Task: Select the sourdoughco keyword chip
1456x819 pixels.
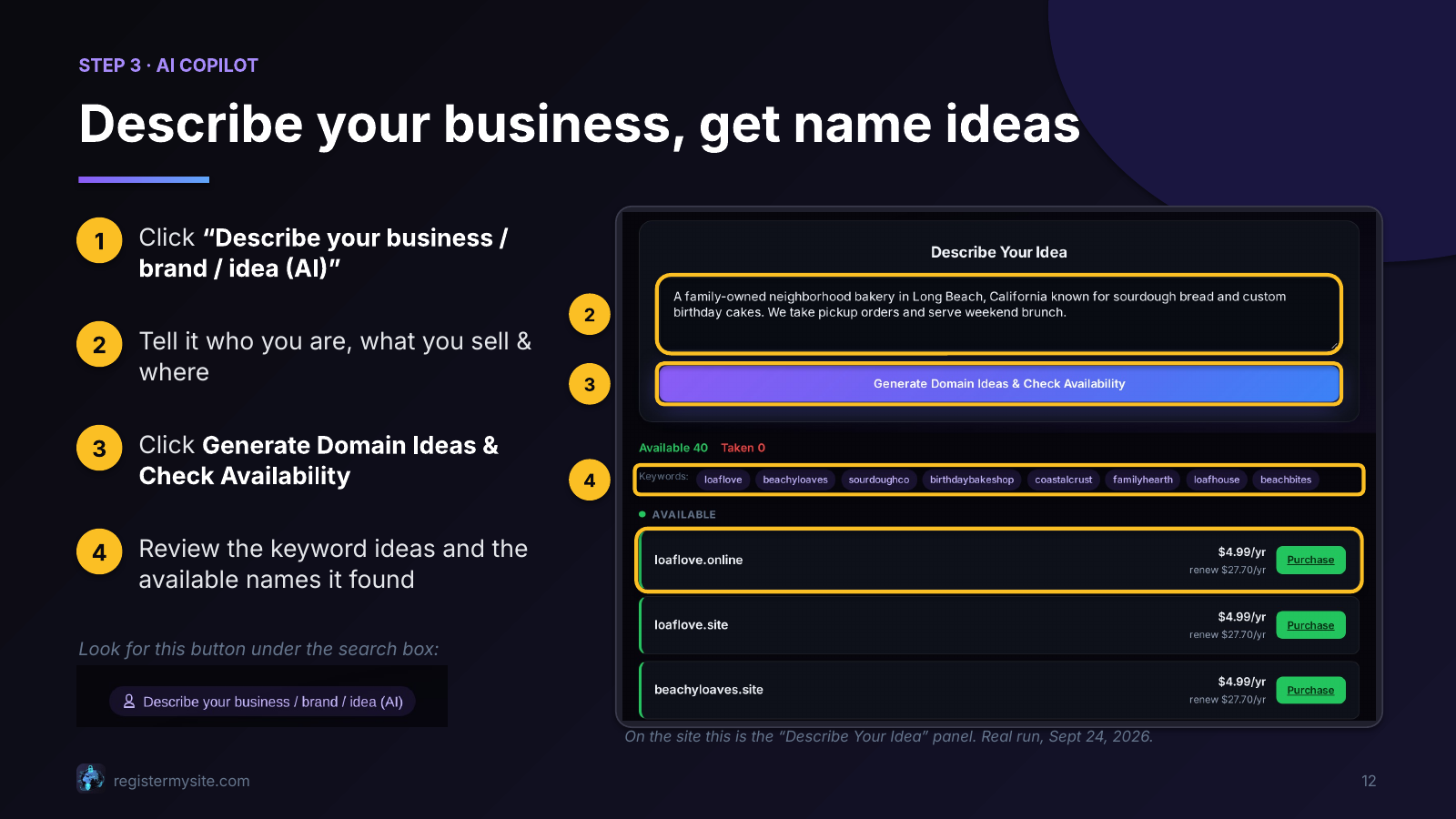Action: click(879, 480)
